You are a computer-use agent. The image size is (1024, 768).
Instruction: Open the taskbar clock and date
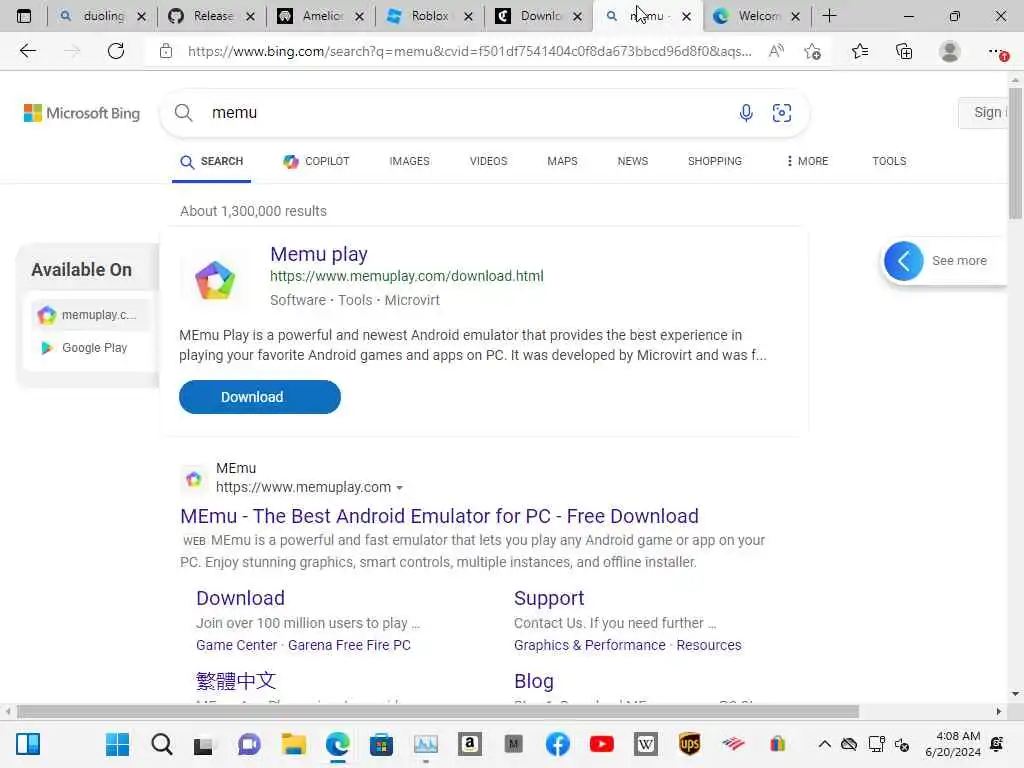pos(953,744)
